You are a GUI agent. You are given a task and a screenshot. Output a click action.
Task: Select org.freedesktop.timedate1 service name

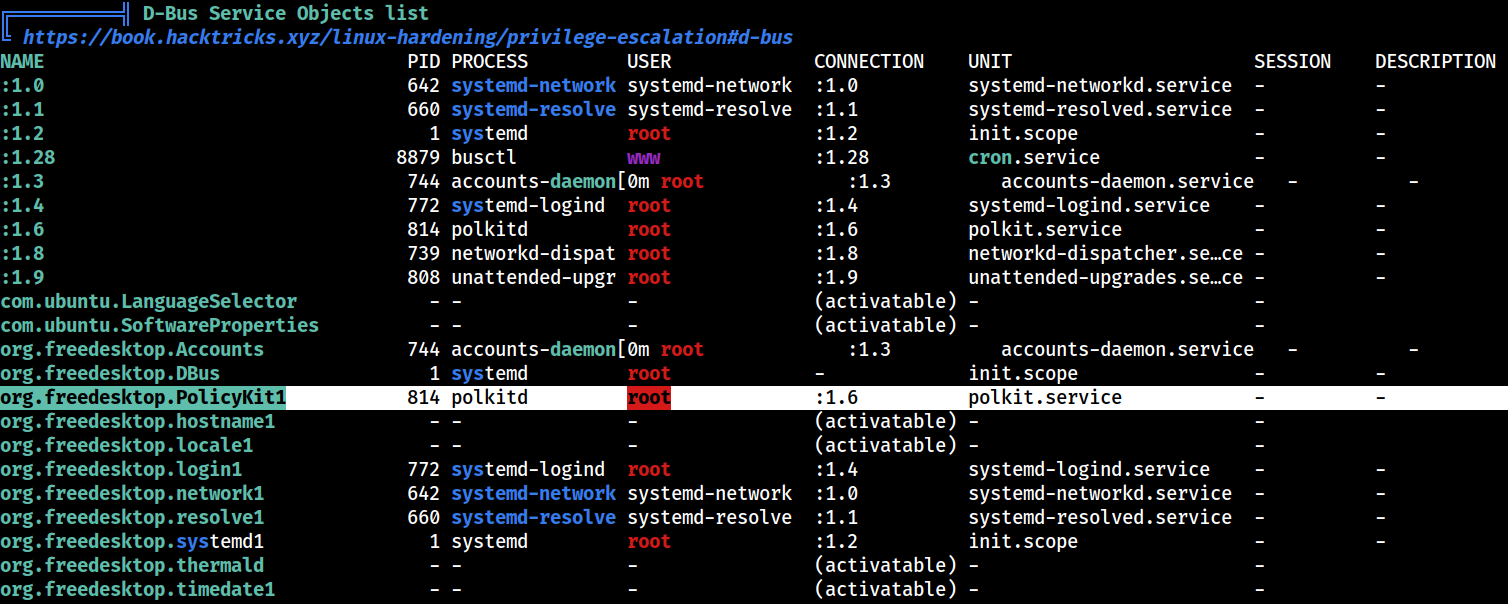pos(138,589)
